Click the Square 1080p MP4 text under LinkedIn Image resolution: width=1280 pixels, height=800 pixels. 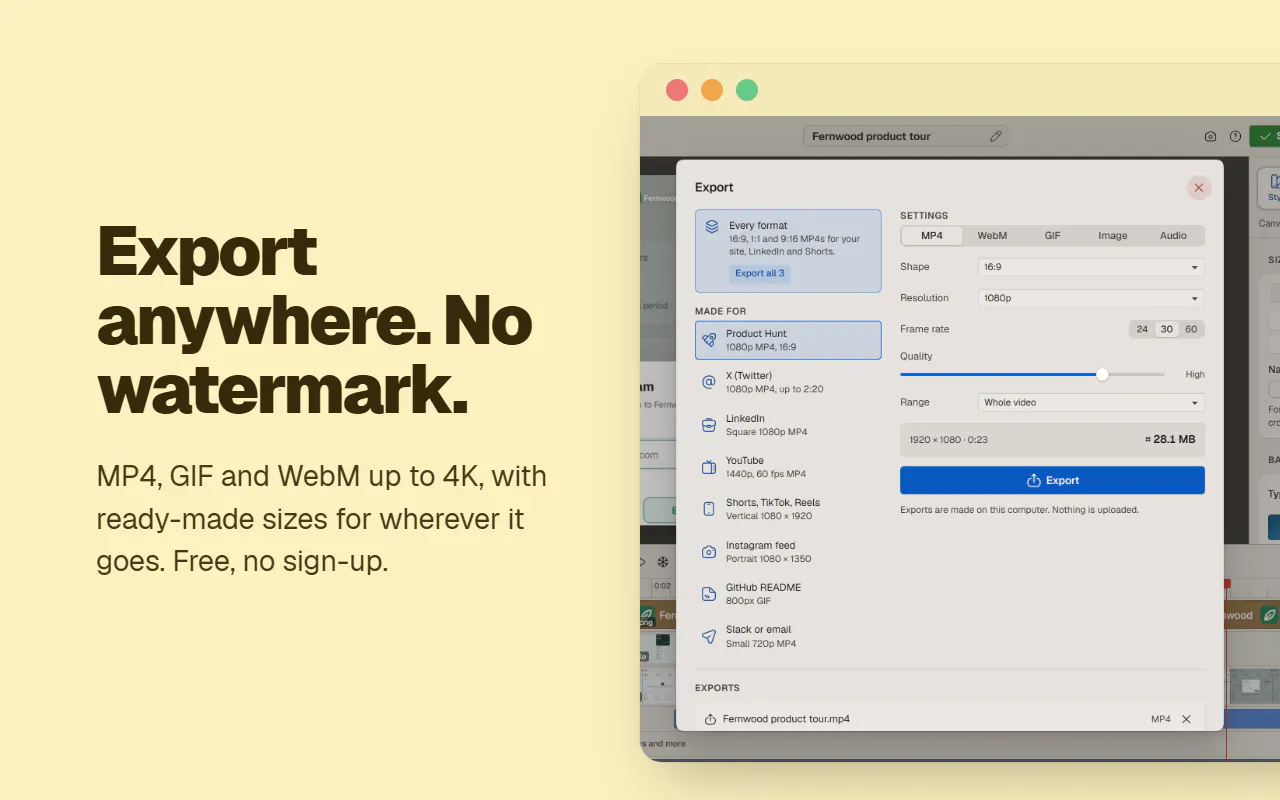coord(766,432)
